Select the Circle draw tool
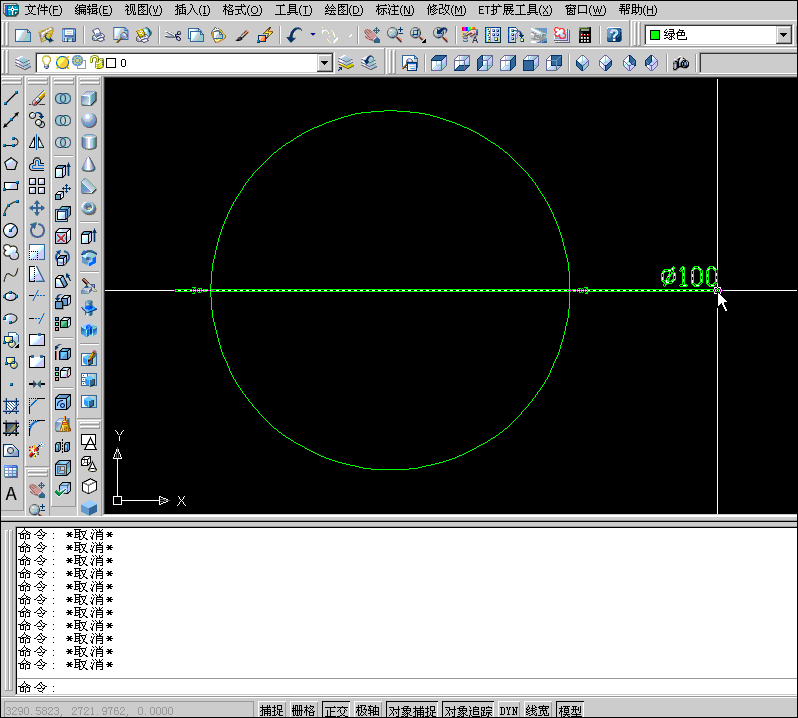Image resolution: width=798 pixels, height=718 pixels. tap(11, 231)
